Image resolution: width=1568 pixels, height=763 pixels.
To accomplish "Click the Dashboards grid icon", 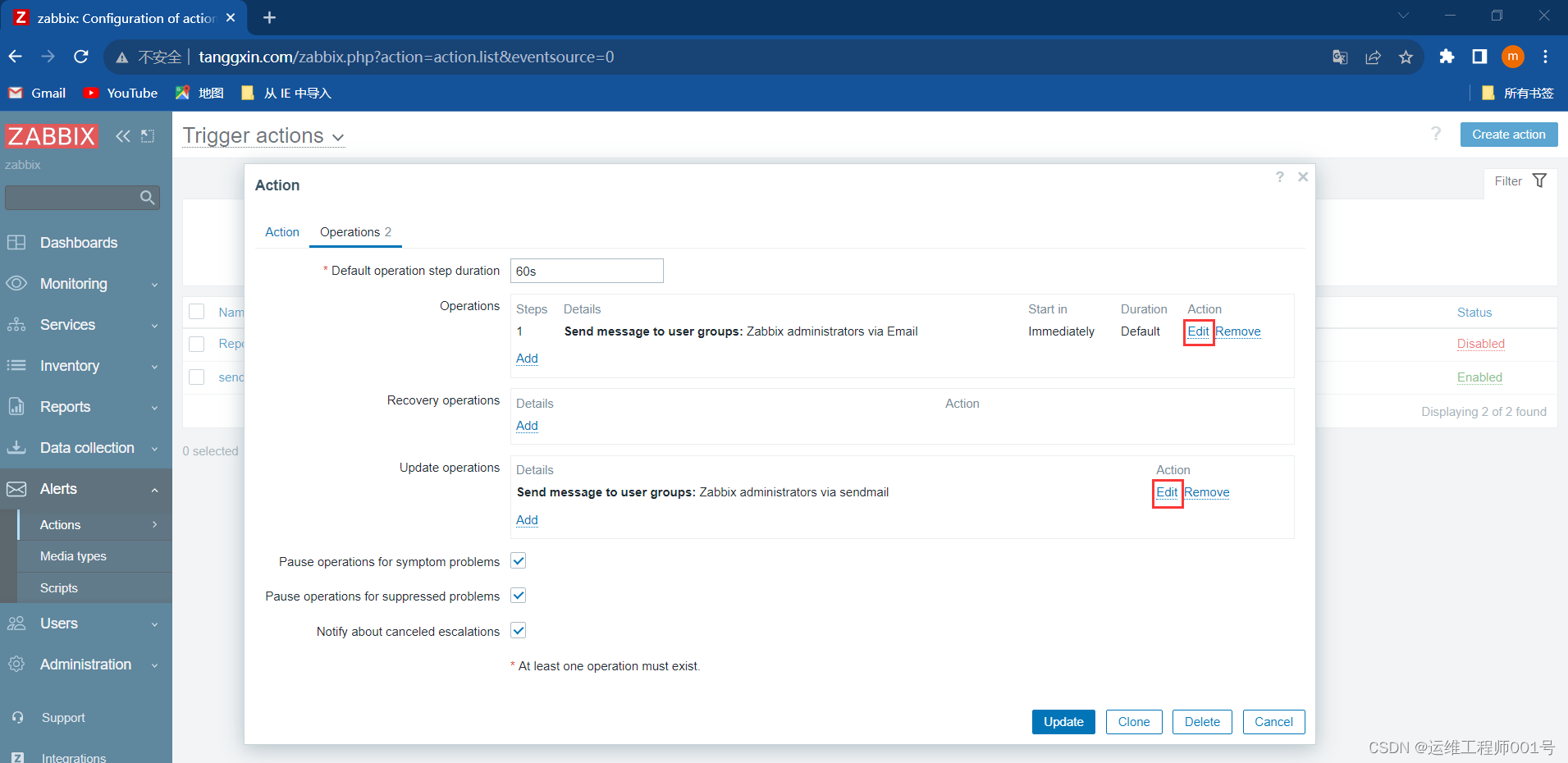I will (16, 243).
